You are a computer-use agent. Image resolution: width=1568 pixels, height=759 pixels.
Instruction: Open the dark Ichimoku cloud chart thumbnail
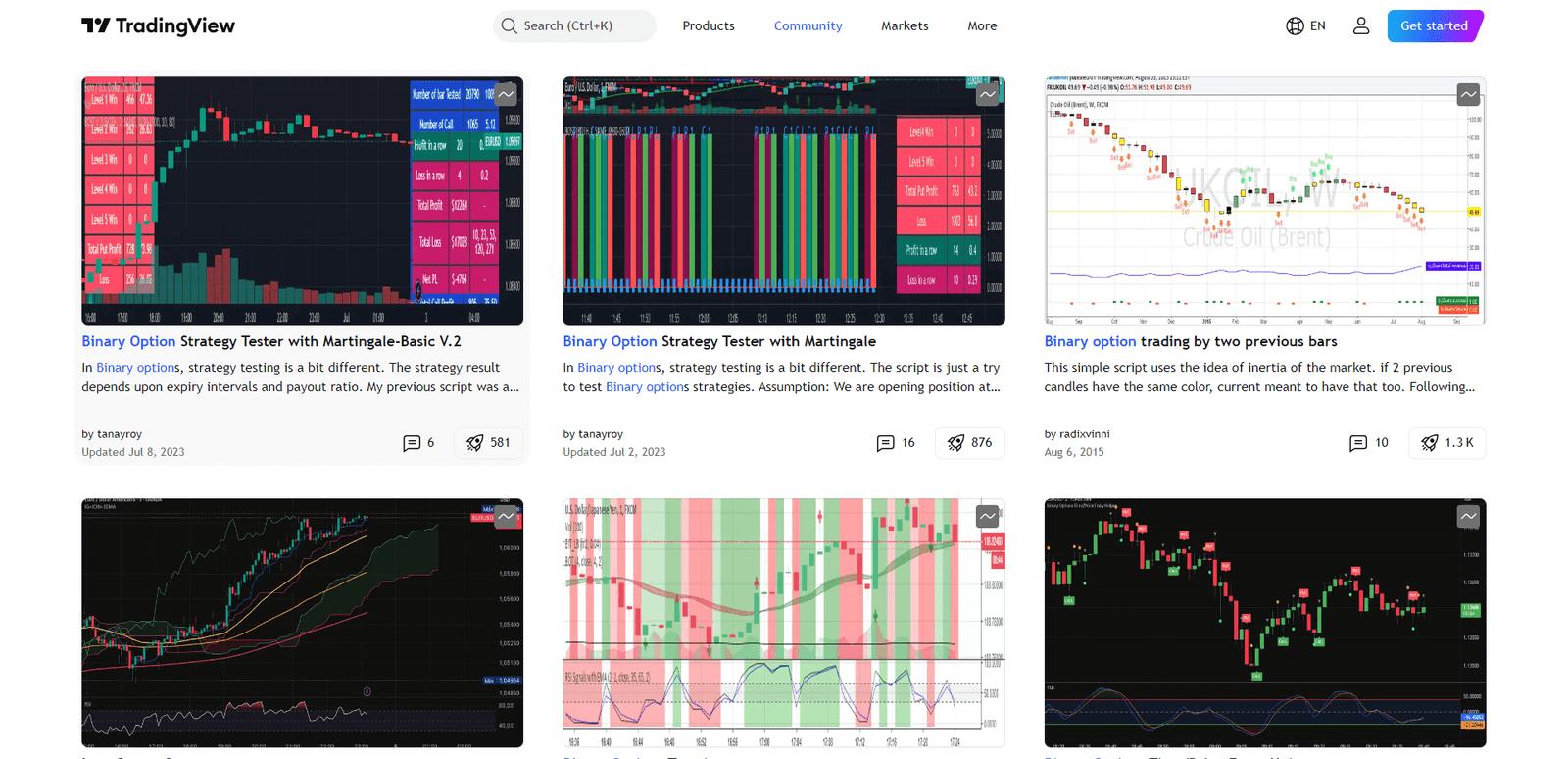(x=302, y=623)
